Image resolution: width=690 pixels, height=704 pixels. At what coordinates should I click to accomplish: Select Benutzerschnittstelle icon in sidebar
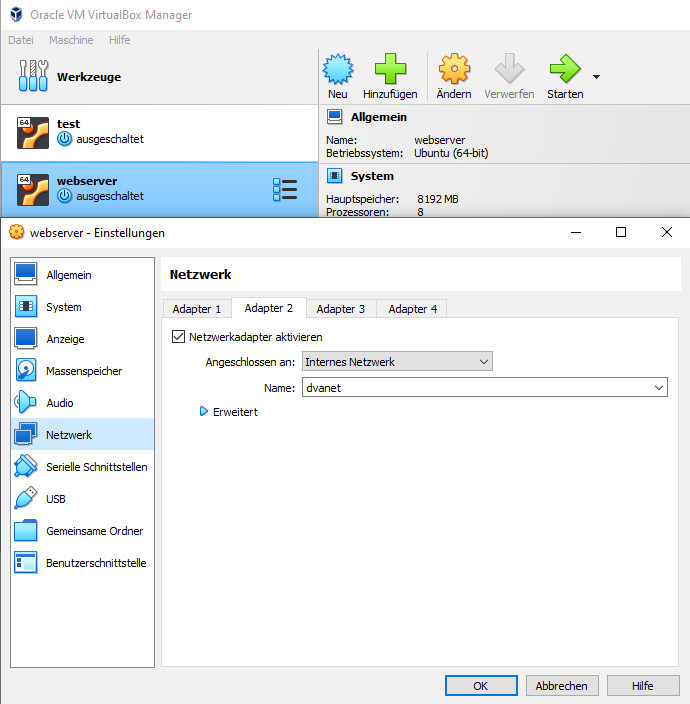(x=26, y=562)
